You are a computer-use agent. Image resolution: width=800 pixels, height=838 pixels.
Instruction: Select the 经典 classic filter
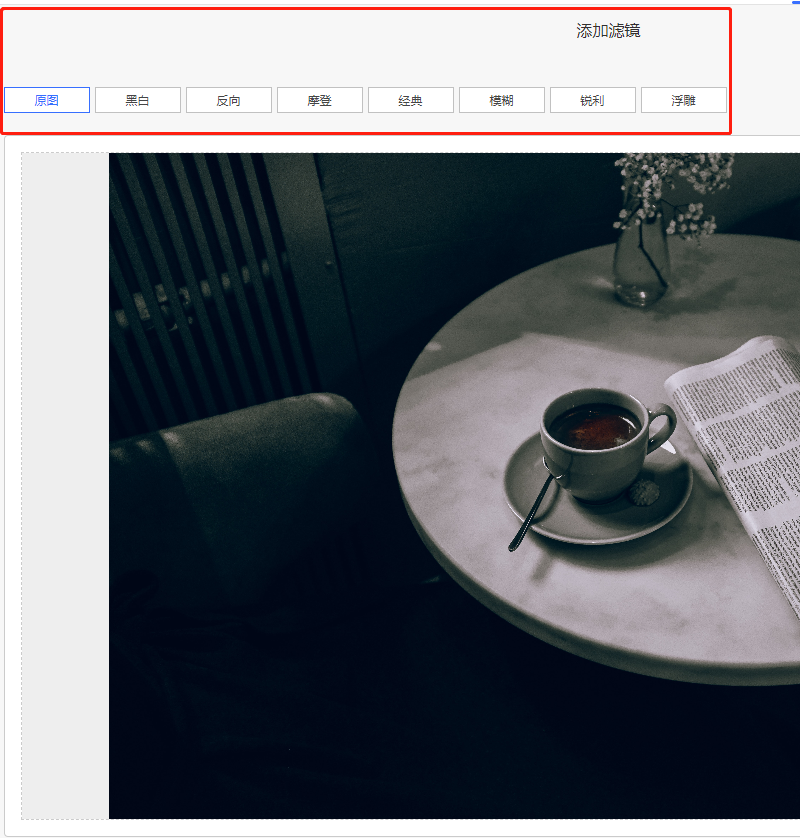pyautogui.click(x=410, y=100)
